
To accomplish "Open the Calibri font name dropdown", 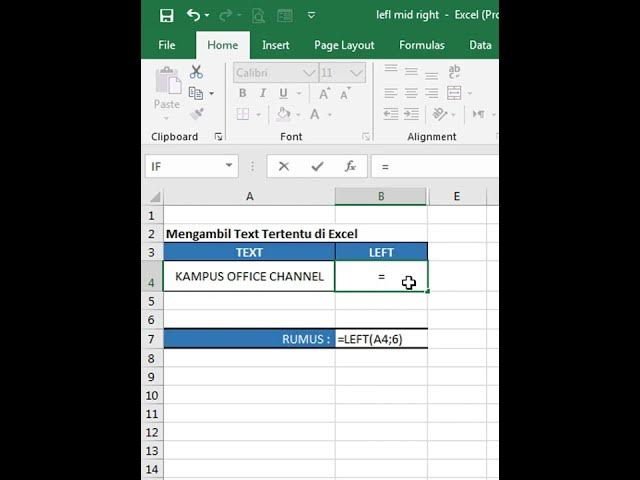I will (x=309, y=73).
